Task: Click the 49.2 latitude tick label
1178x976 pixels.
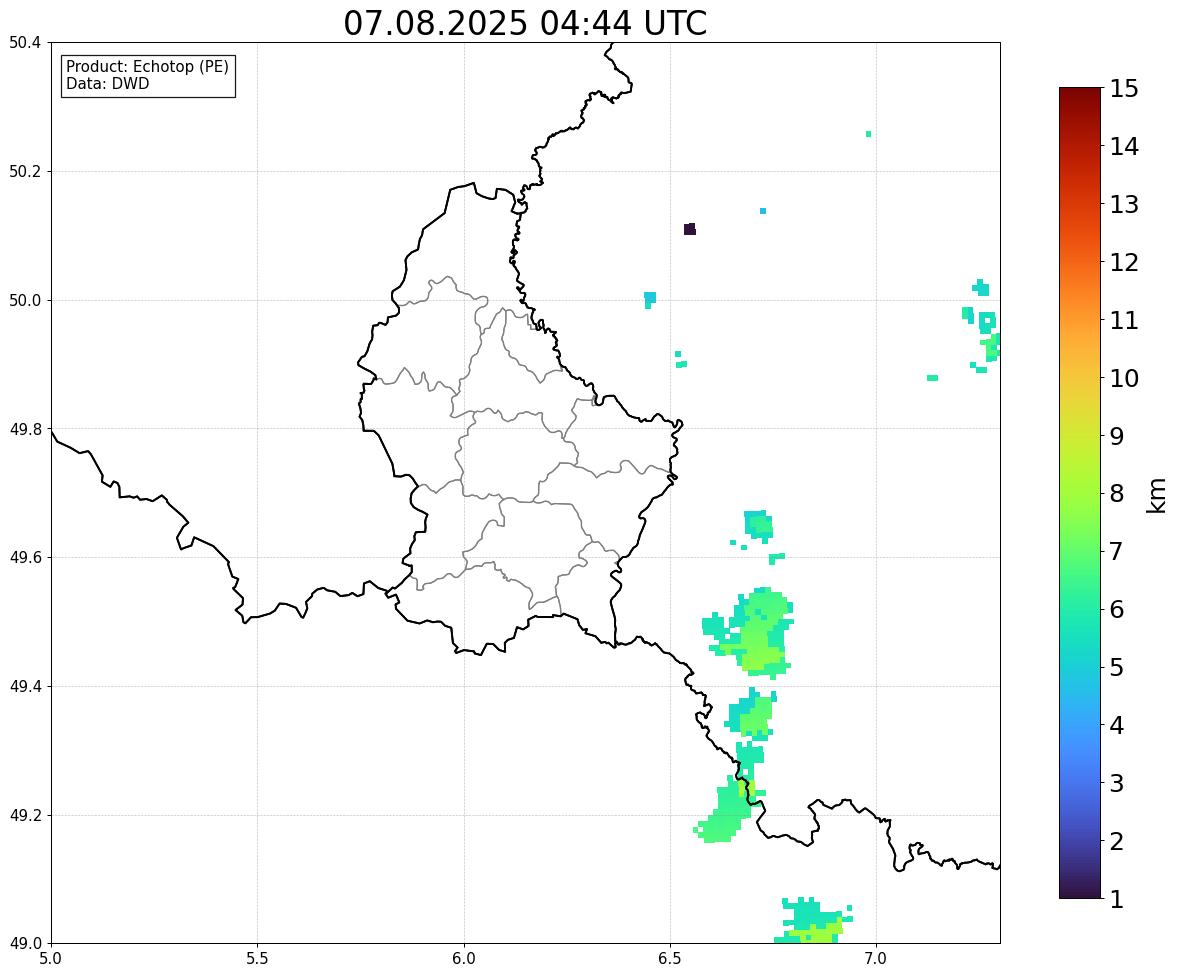Action: (25, 815)
